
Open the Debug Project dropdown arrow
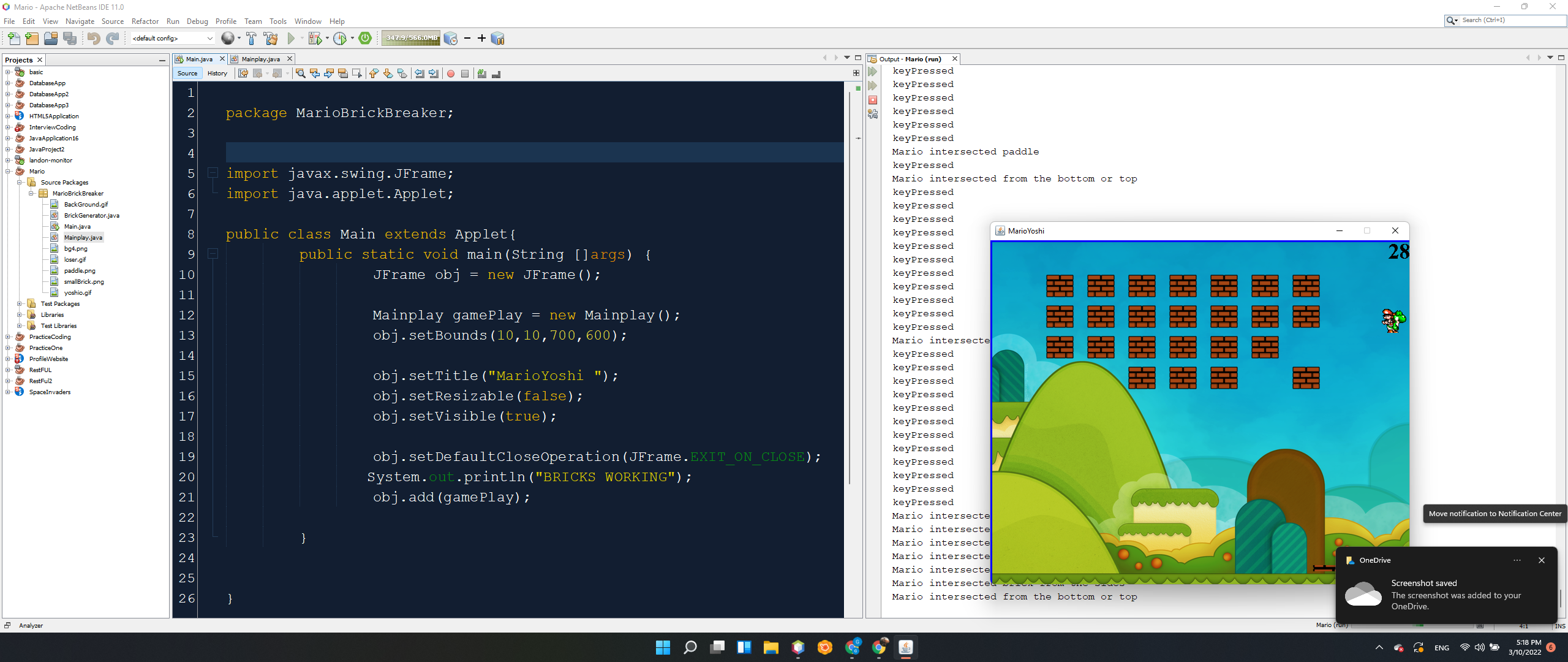(x=327, y=39)
